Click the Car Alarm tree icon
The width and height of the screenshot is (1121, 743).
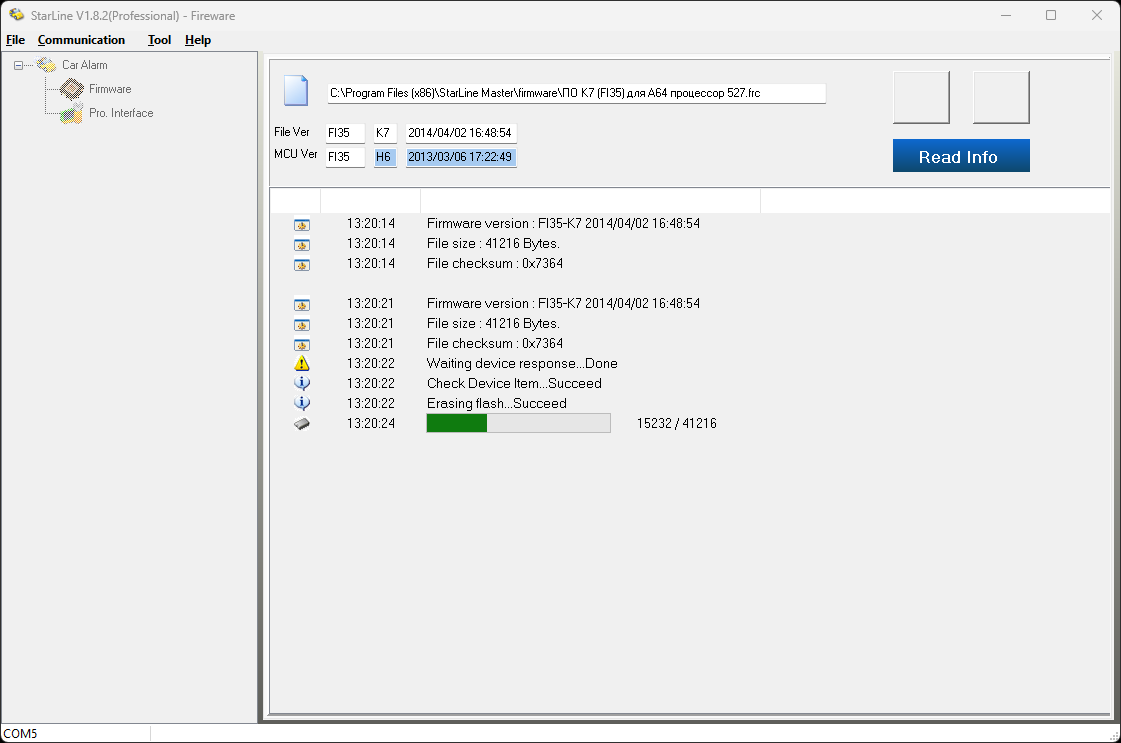(x=46, y=65)
